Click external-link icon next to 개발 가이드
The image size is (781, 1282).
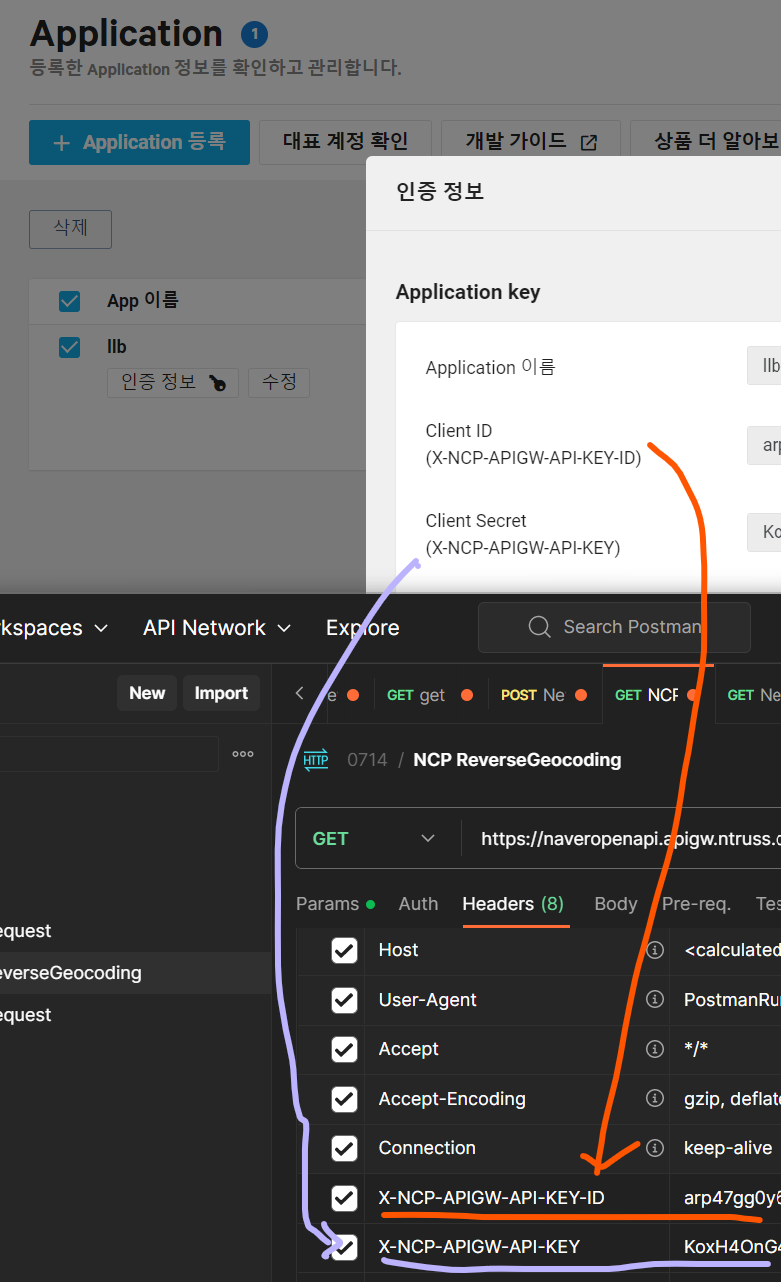pos(588,142)
